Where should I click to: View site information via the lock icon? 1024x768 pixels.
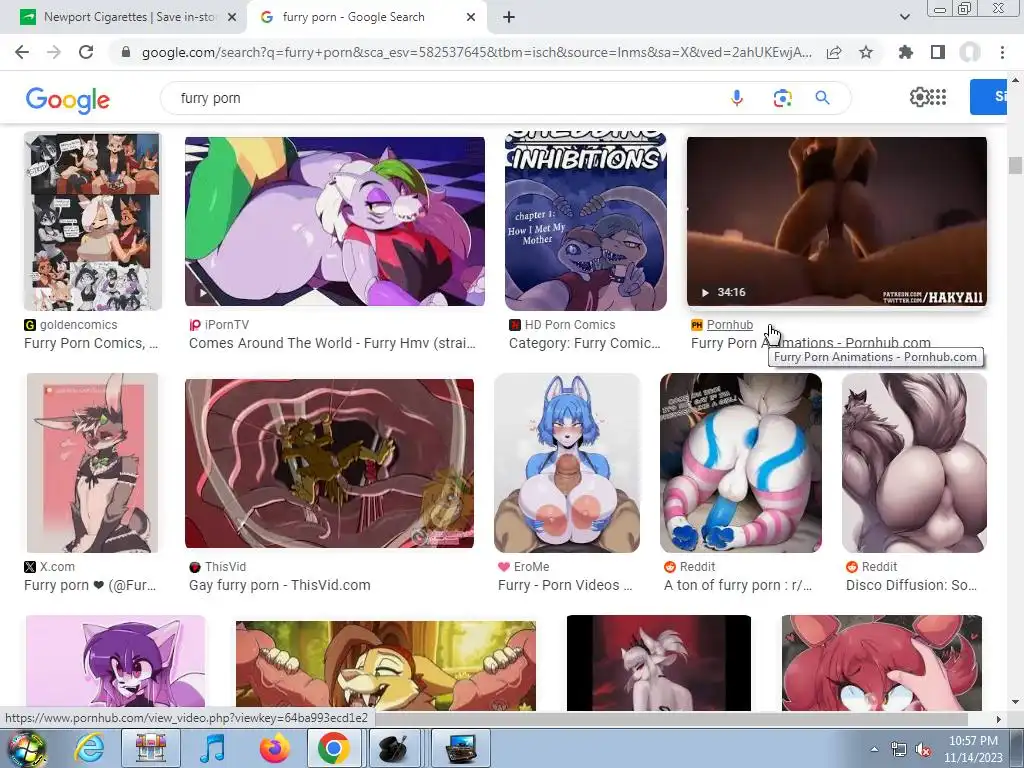(x=126, y=52)
